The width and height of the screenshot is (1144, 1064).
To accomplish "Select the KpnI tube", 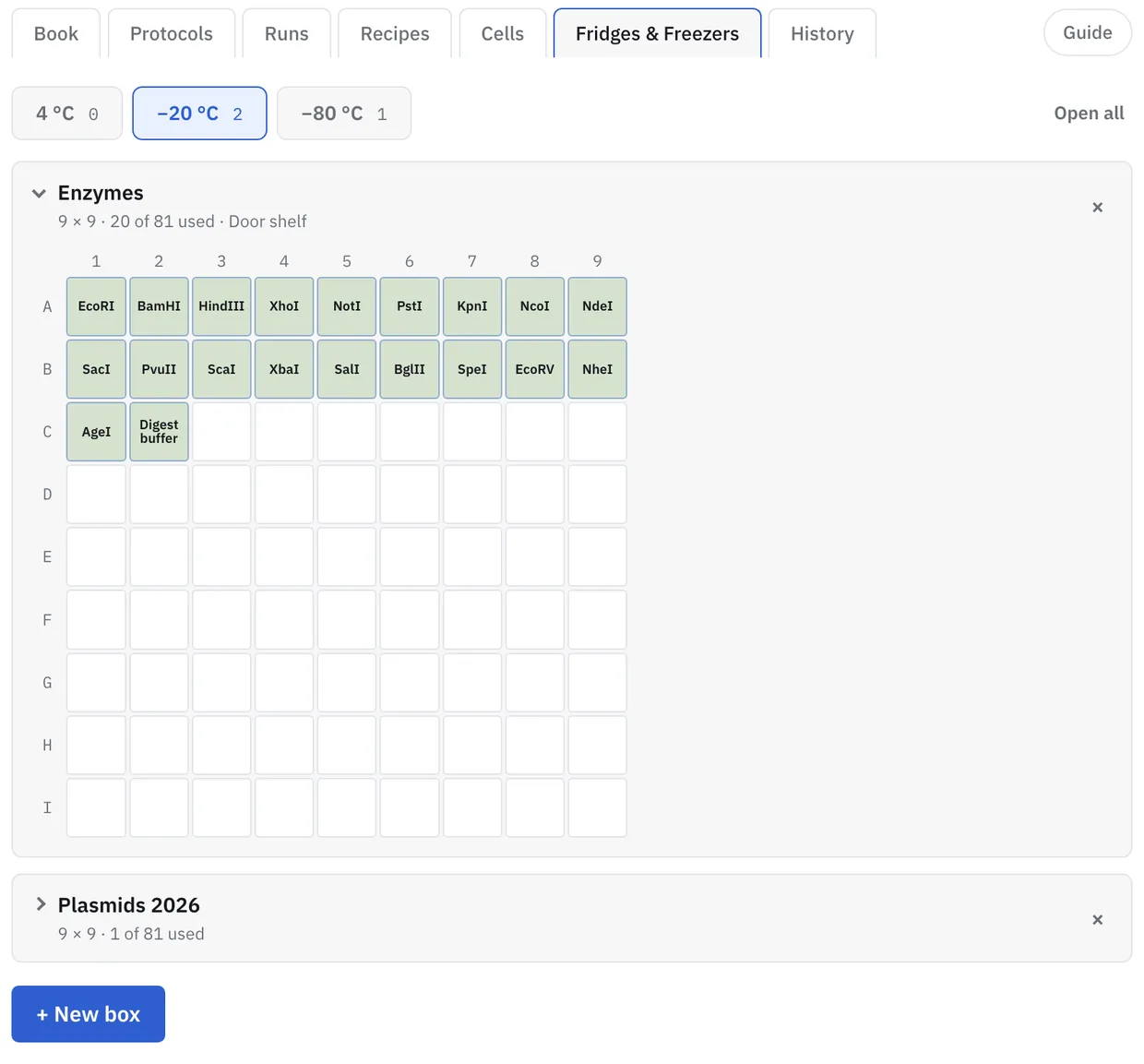I will pyautogui.click(x=472, y=306).
